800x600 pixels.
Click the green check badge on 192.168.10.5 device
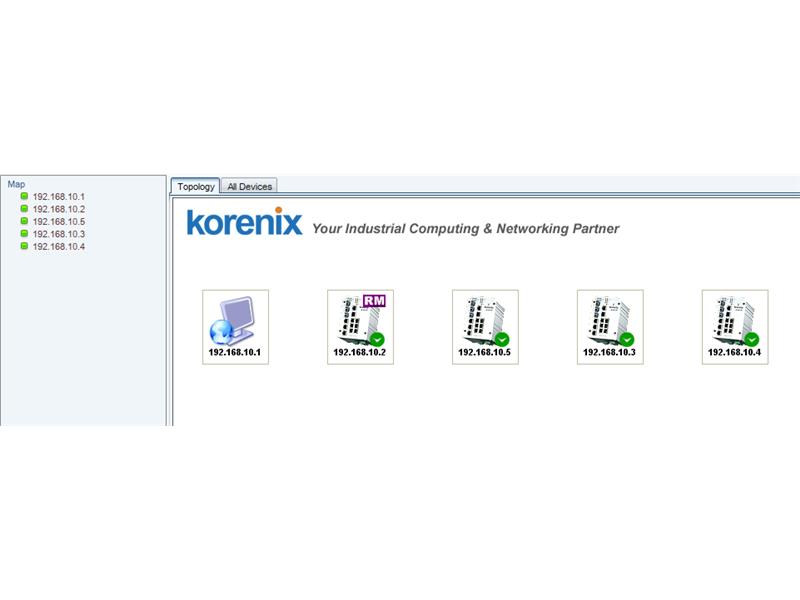pyautogui.click(x=502, y=339)
